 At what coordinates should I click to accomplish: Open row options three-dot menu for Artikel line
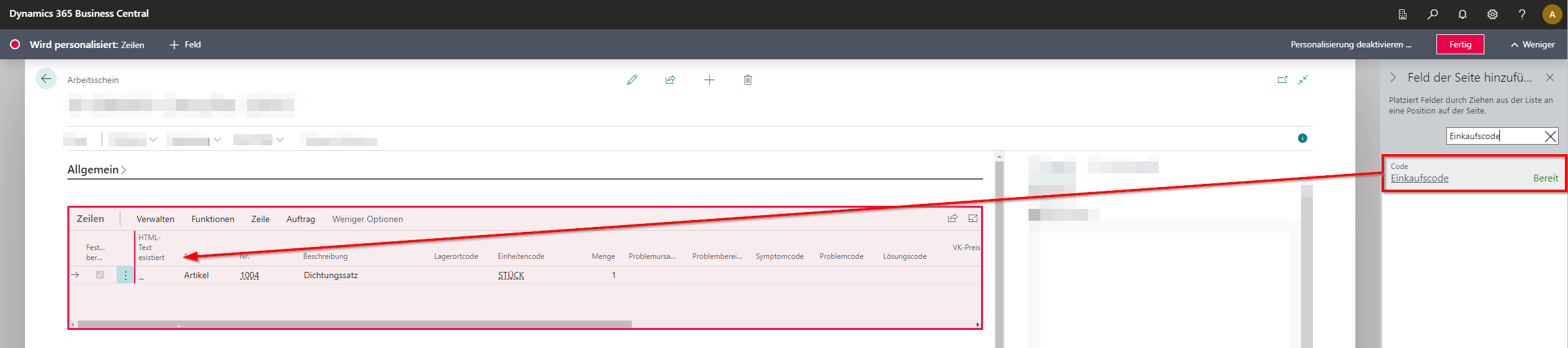125,275
